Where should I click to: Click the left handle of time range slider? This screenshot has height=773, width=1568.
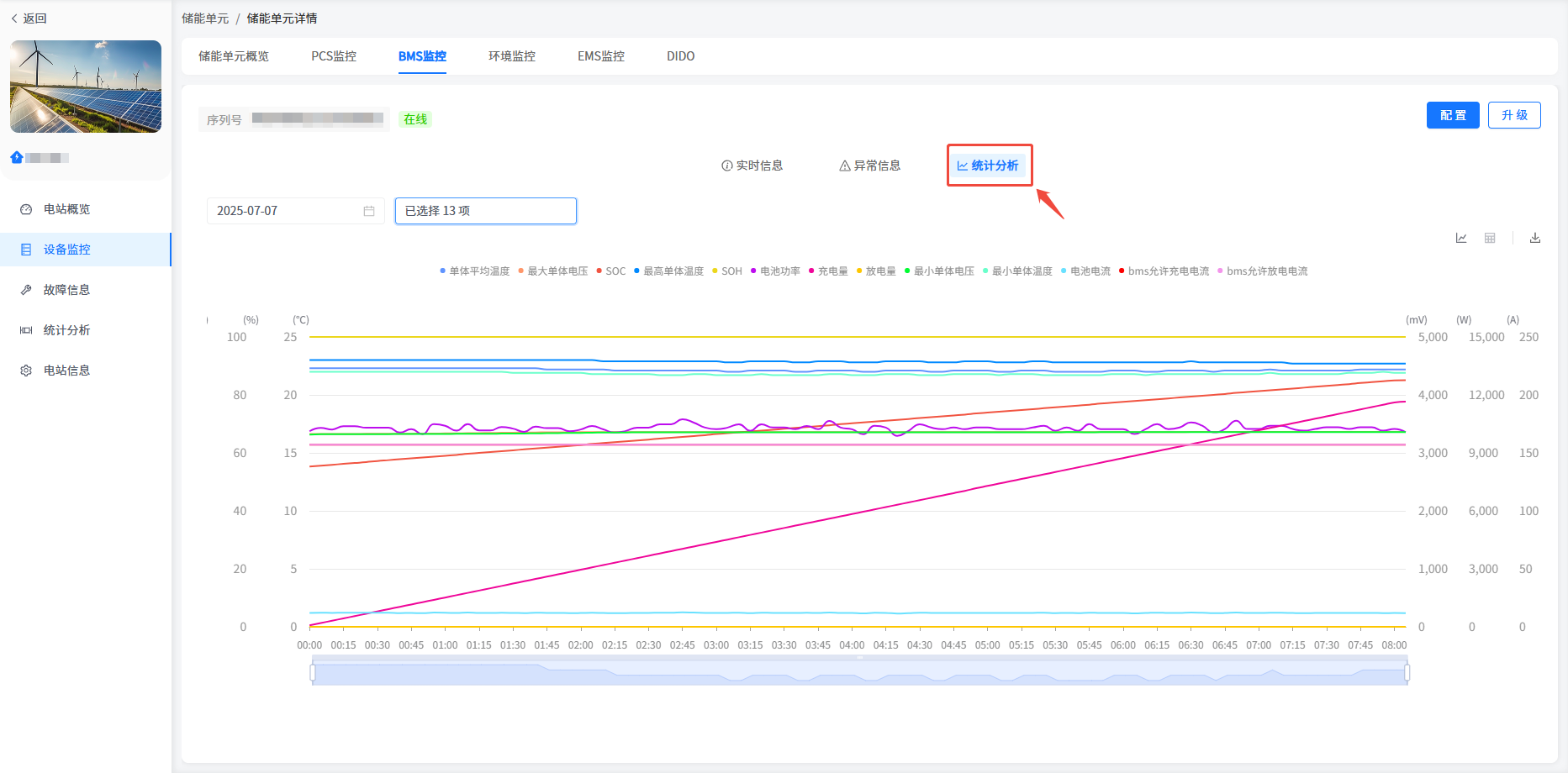pos(313,673)
